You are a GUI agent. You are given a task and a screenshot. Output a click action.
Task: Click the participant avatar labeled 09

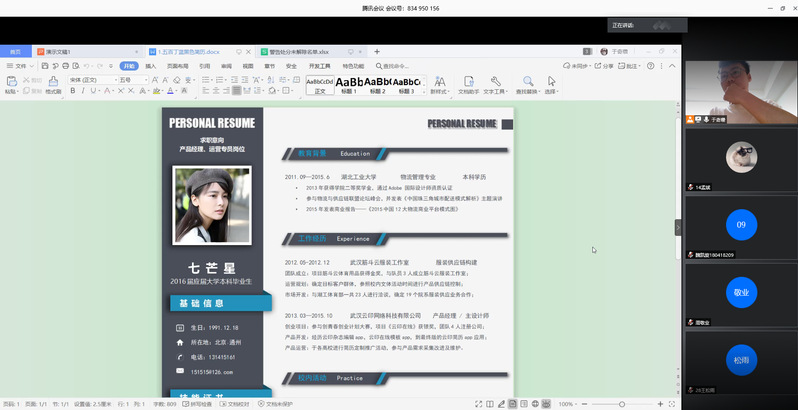pyautogui.click(x=741, y=224)
